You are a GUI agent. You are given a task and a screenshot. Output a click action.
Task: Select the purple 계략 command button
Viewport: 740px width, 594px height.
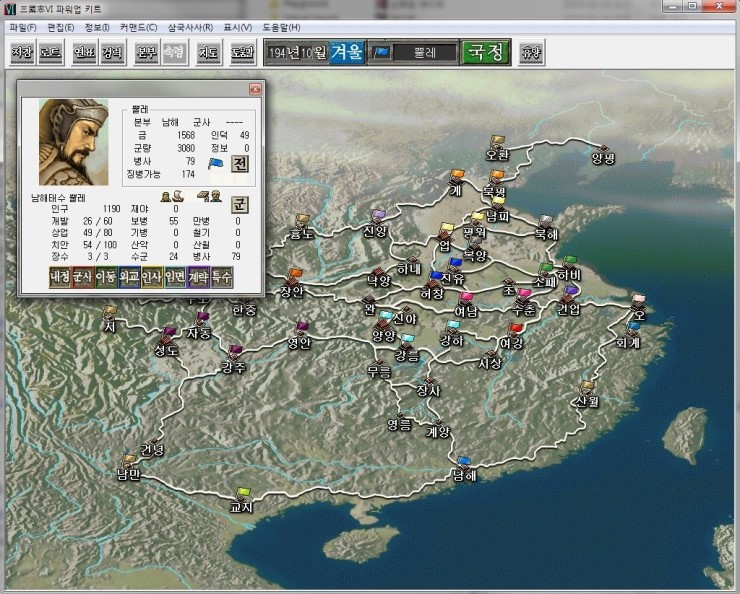tap(198, 277)
